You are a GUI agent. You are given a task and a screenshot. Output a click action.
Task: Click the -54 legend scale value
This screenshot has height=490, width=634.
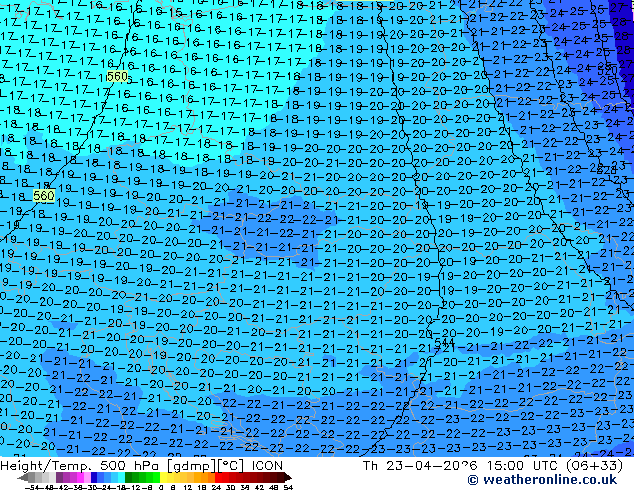(32, 488)
